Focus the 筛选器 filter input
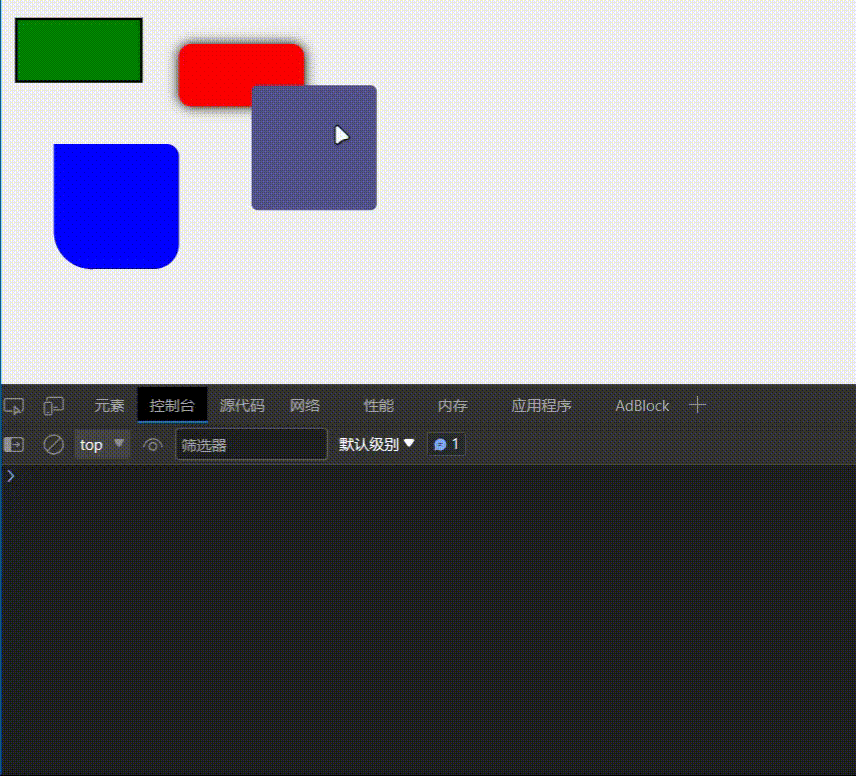The height and width of the screenshot is (776, 856). (251, 445)
